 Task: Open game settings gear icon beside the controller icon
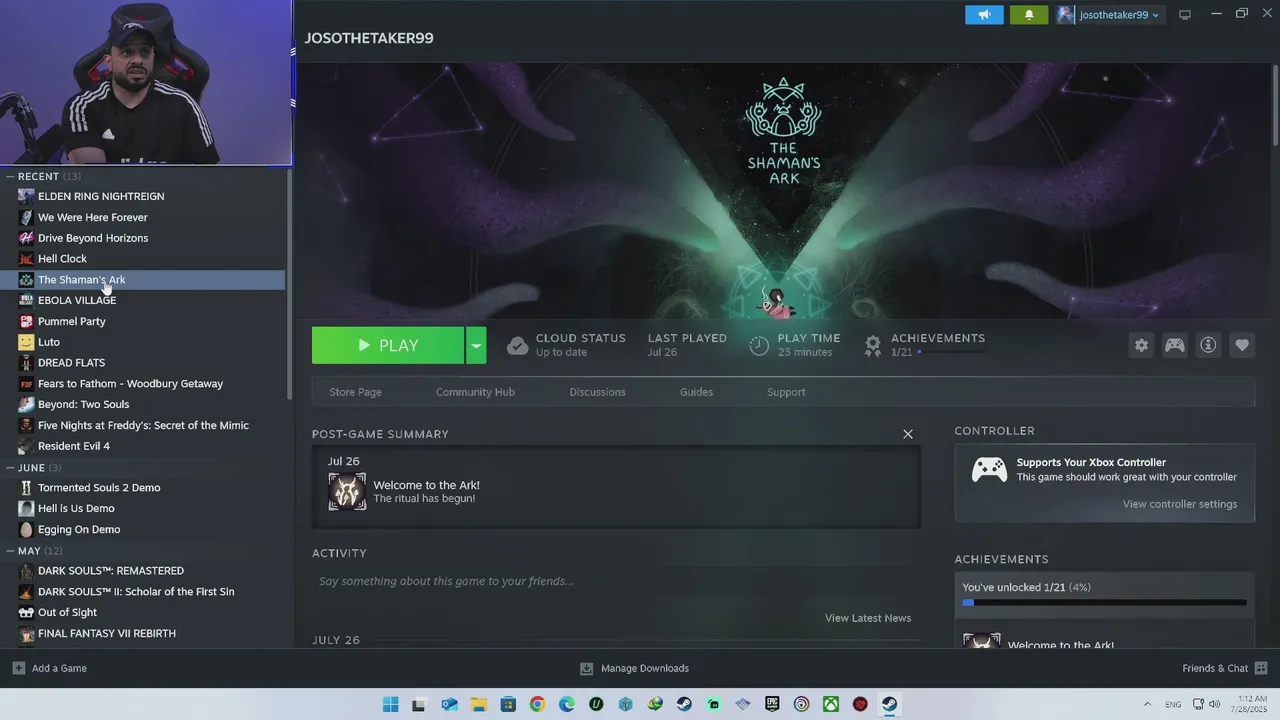click(x=1141, y=345)
